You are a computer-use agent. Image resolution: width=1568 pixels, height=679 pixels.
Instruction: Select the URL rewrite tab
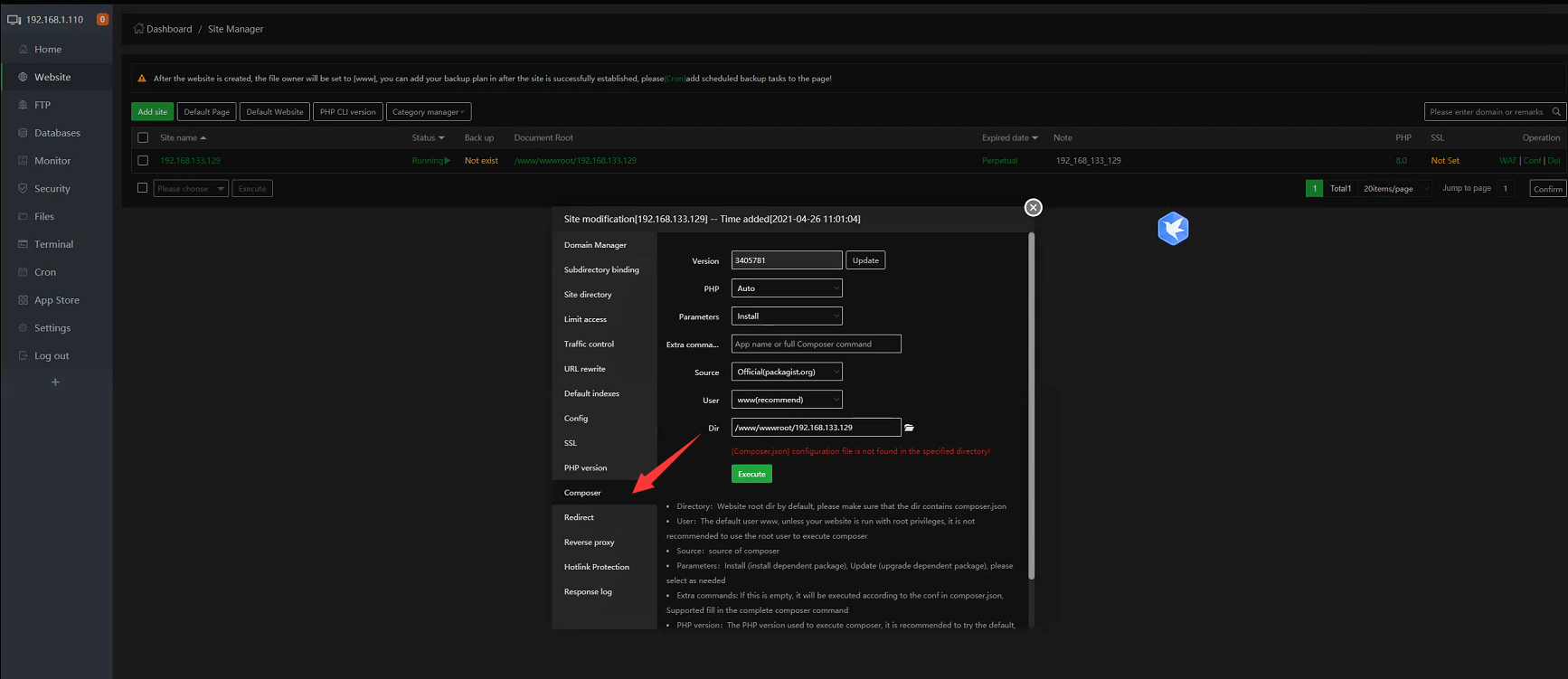585,369
